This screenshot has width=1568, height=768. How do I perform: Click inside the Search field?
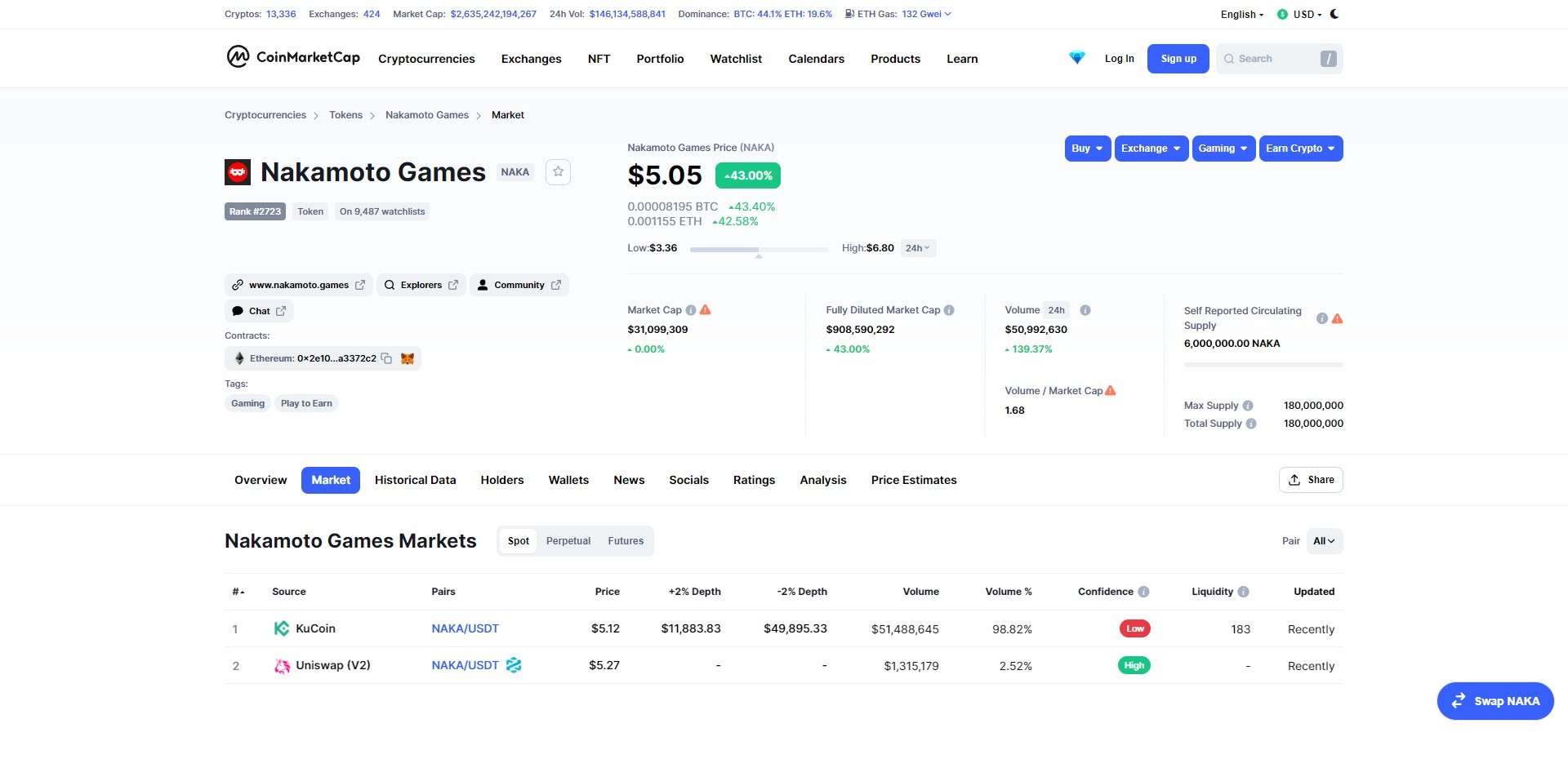pyautogui.click(x=1274, y=58)
